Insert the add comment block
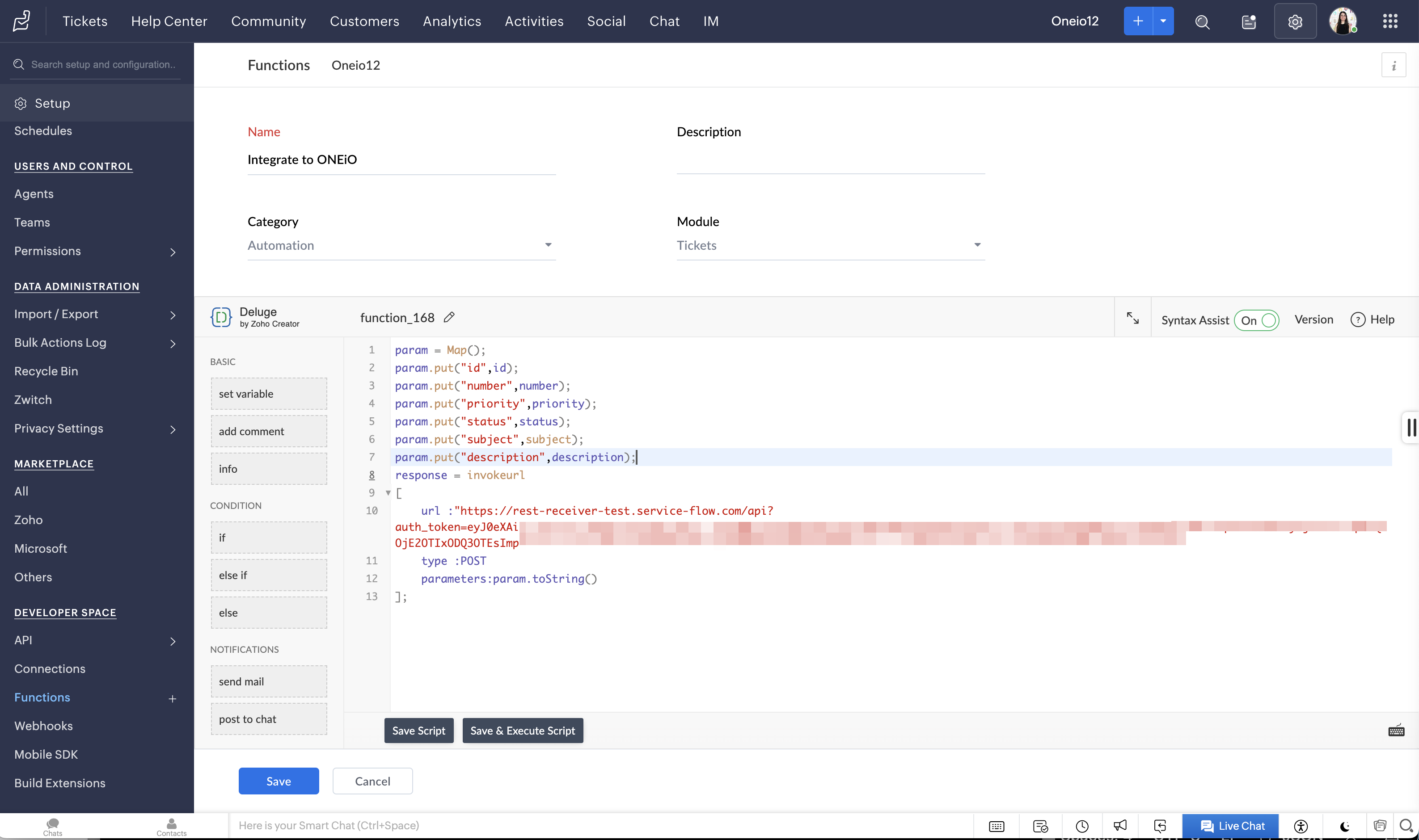The height and width of the screenshot is (840, 1419). tap(269, 431)
